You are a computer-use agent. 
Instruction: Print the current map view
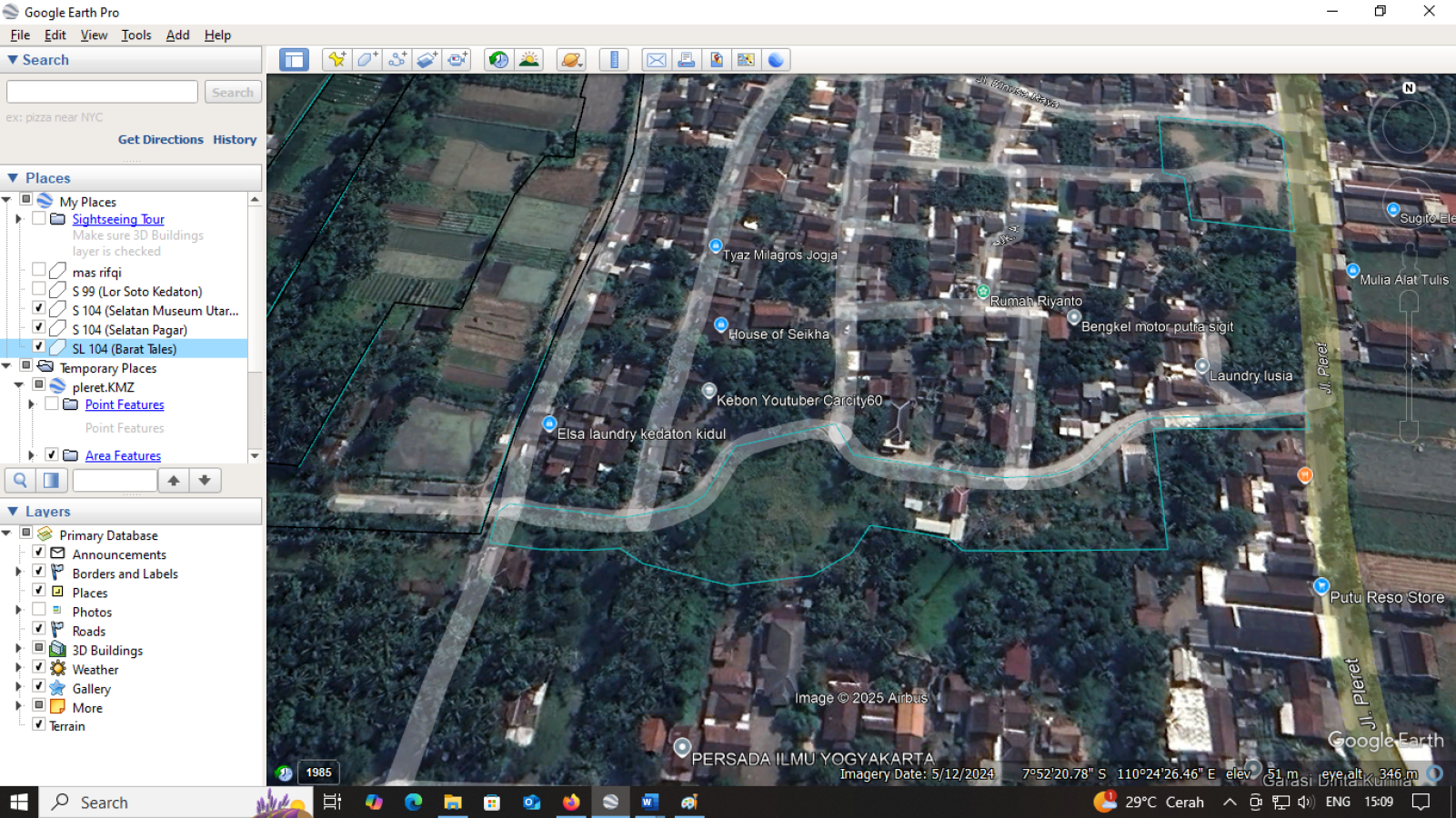coord(686,60)
